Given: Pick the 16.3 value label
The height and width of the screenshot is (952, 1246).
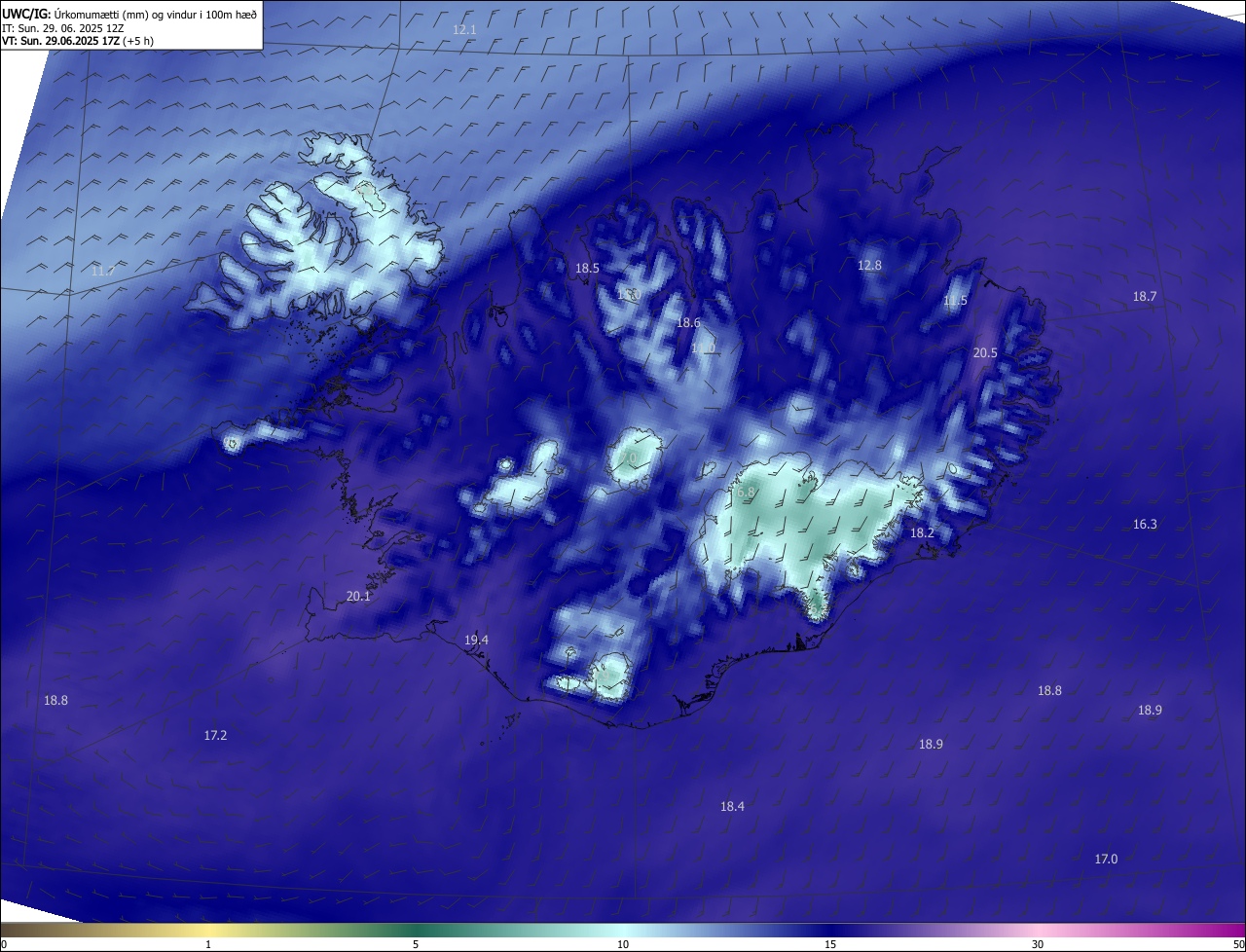Looking at the screenshot, I should 1145,525.
